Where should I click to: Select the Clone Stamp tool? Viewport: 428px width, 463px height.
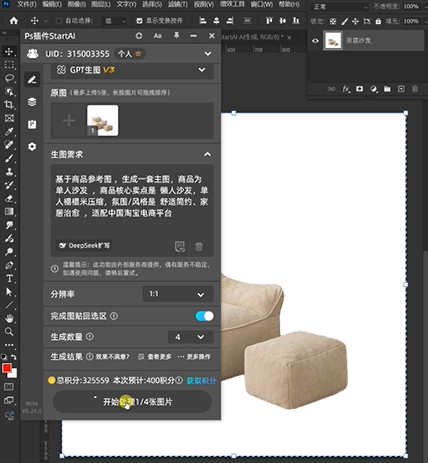(x=9, y=172)
